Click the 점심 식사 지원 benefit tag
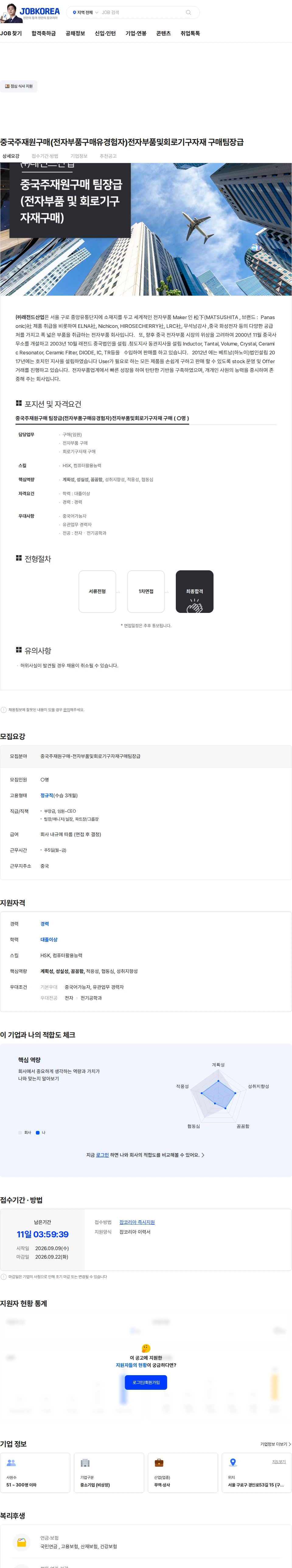Screen dimensions: 292x1568 pos(19,86)
